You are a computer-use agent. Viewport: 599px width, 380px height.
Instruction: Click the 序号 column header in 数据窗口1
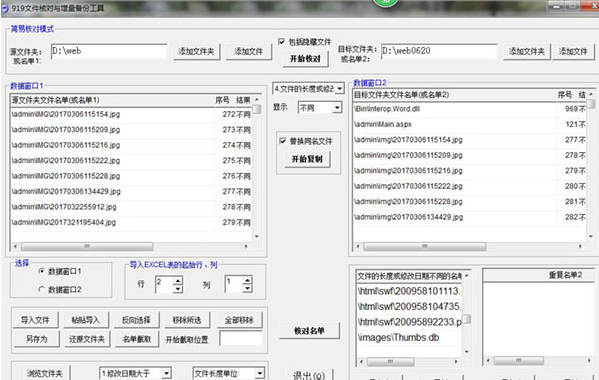(x=222, y=100)
